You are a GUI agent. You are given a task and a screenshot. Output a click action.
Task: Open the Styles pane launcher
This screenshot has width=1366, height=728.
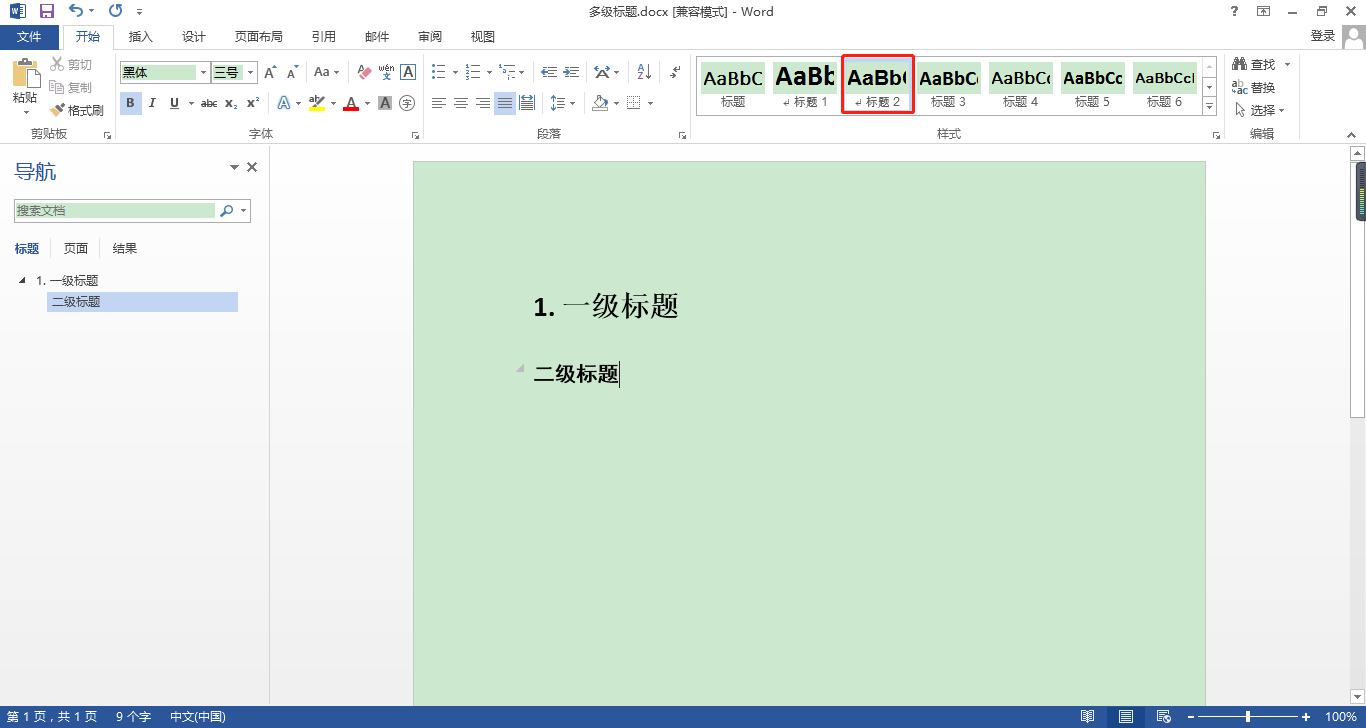[1216, 135]
